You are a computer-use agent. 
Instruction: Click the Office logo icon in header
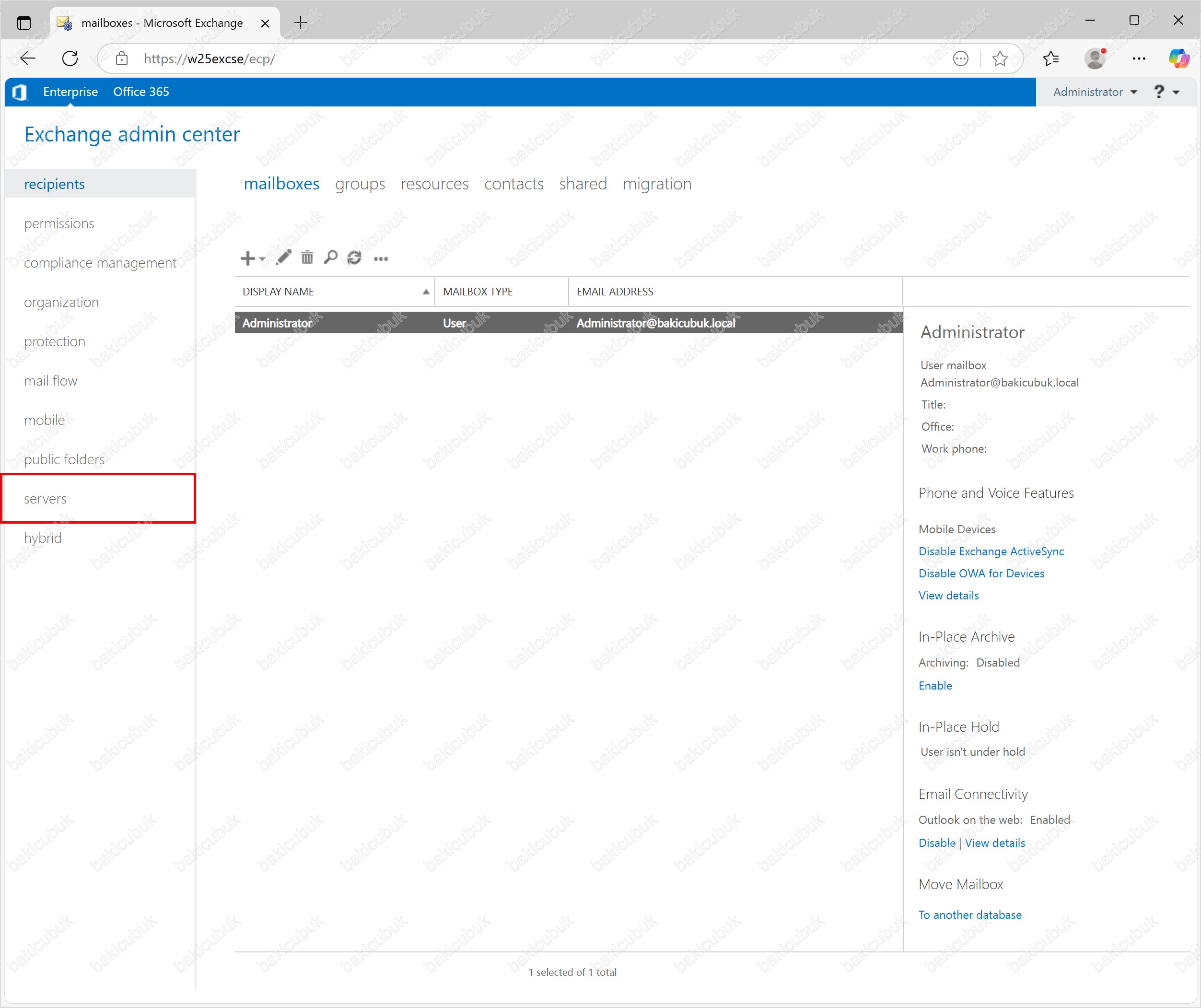pos(20,92)
